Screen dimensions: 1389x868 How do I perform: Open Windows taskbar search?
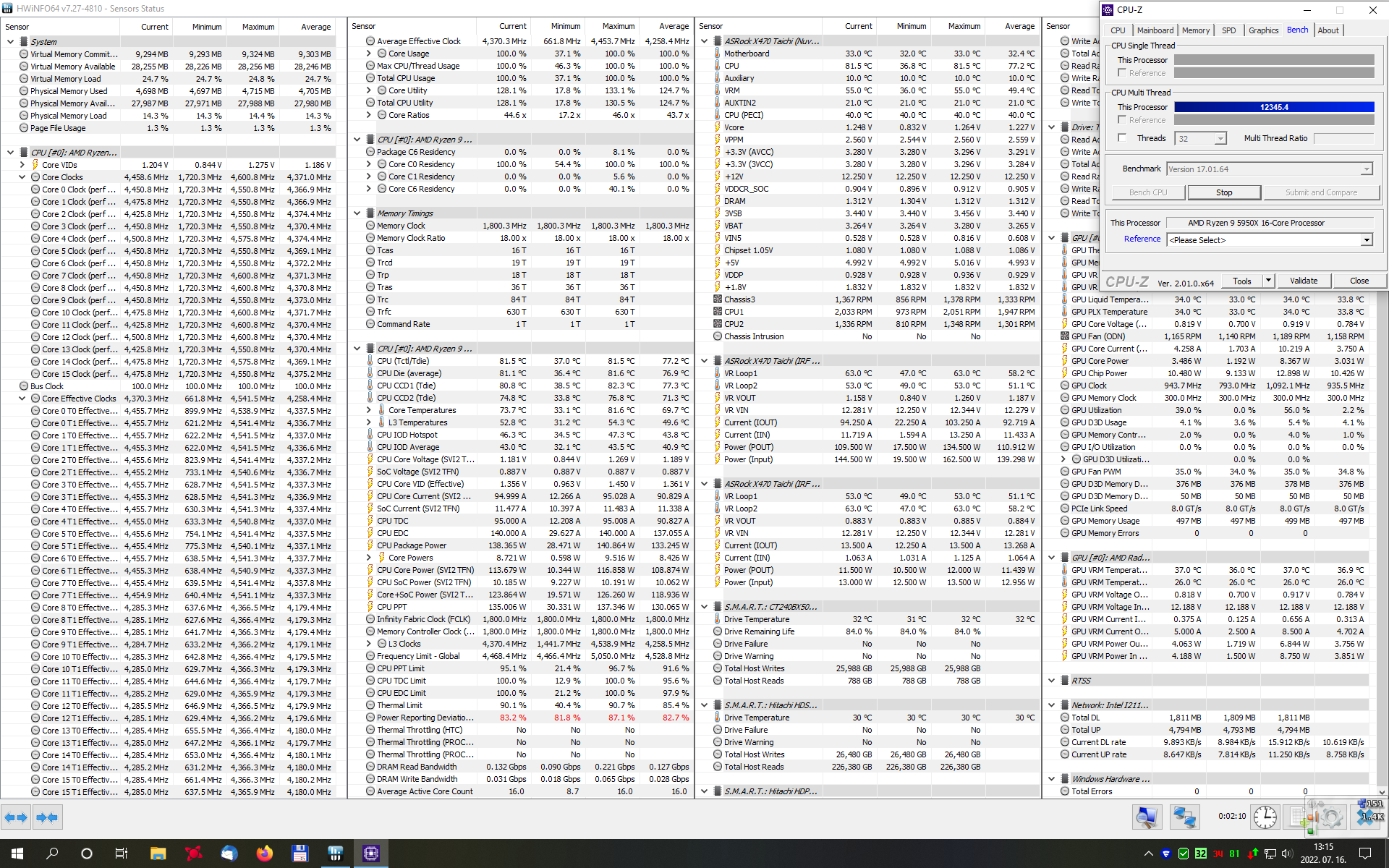pyautogui.click(x=52, y=854)
